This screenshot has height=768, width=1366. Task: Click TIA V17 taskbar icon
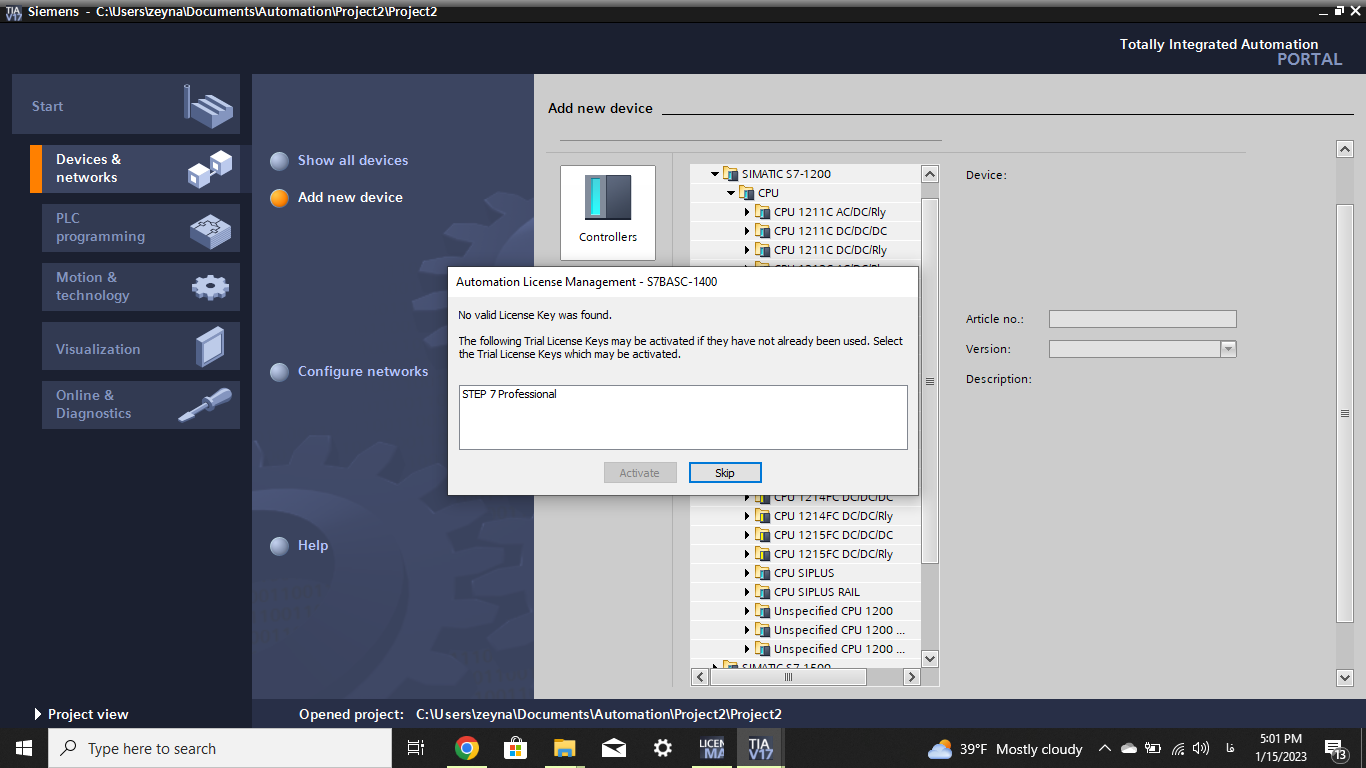click(x=760, y=748)
